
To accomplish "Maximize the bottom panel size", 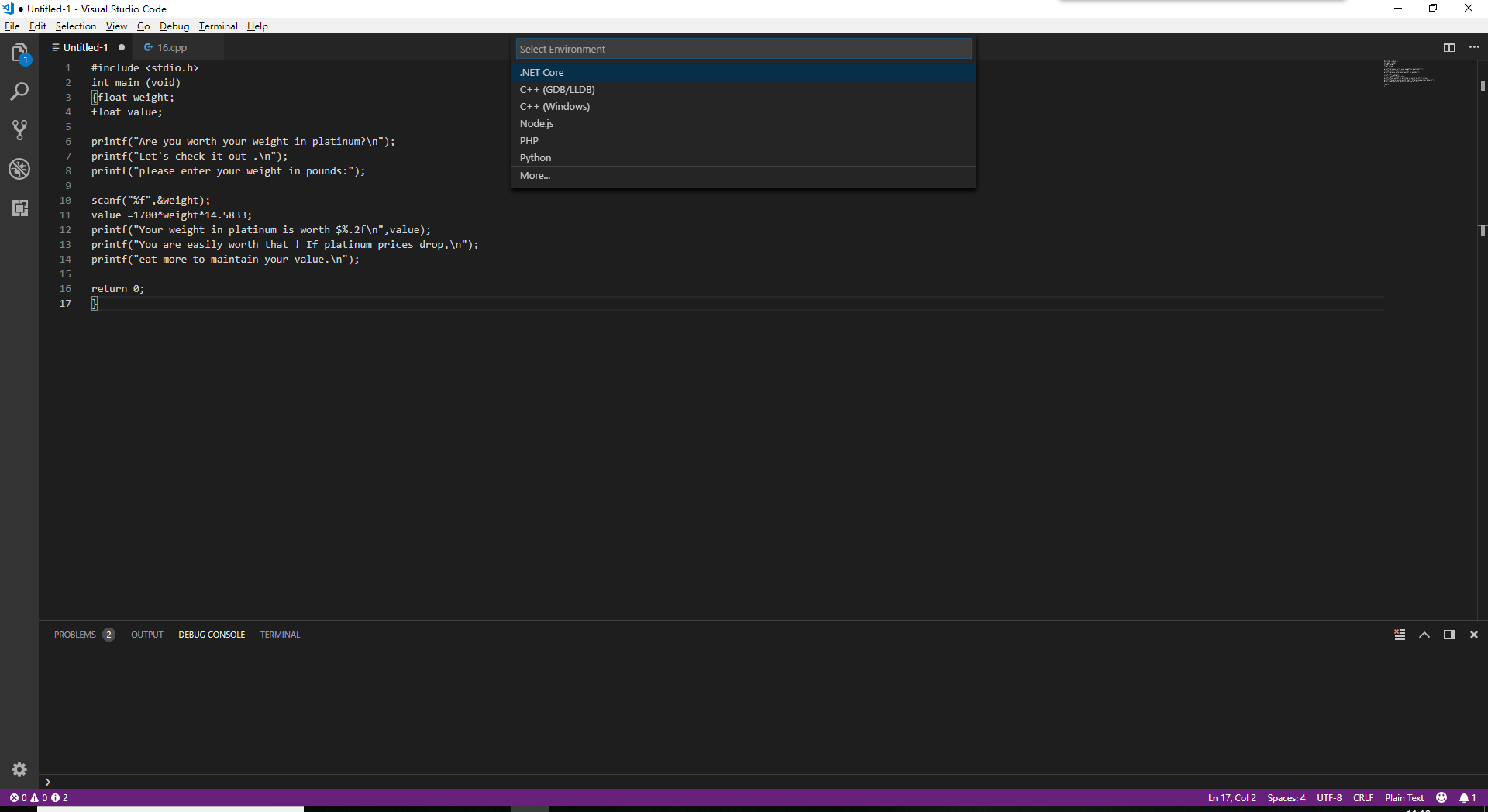I will click(x=1424, y=635).
